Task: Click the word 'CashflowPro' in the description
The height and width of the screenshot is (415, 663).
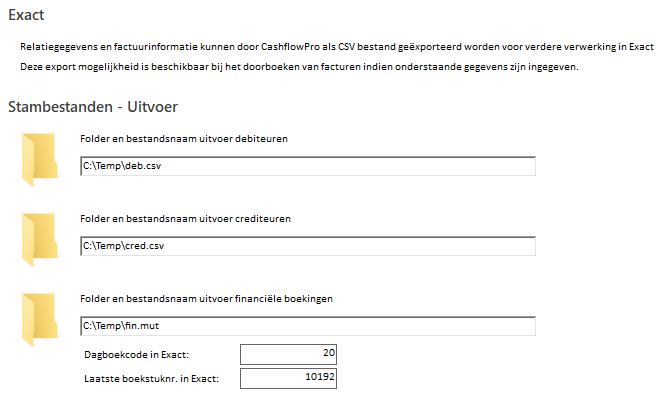Action: 290,47
